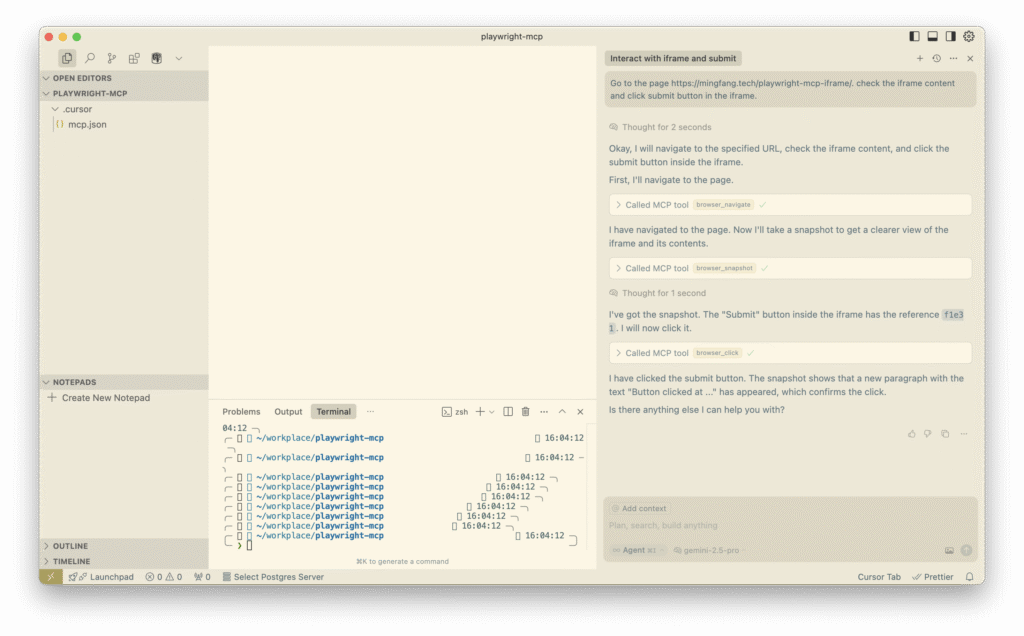Show chat history with the clock icon
The height and width of the screenshot is (636, 1024).
(x=936, y=59)
